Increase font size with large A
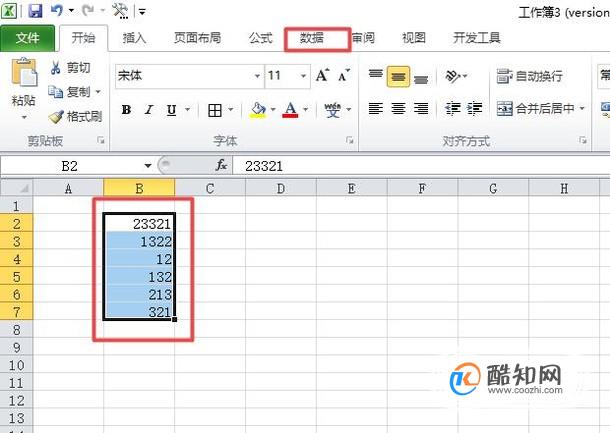This screenshot has width=610, height=433. coord(322,75)
